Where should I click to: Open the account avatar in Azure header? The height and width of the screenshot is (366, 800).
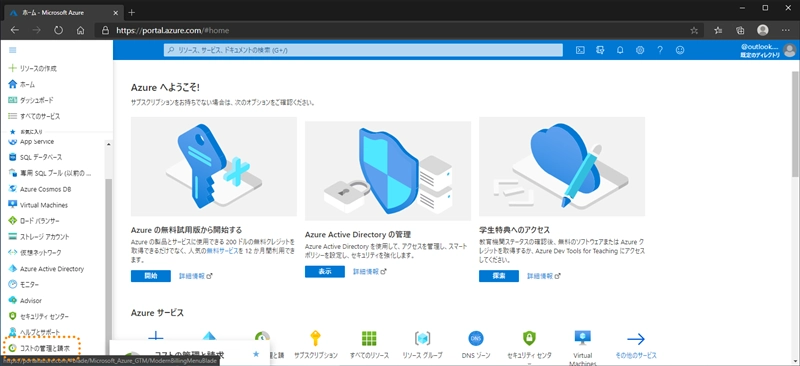(789, 50)
